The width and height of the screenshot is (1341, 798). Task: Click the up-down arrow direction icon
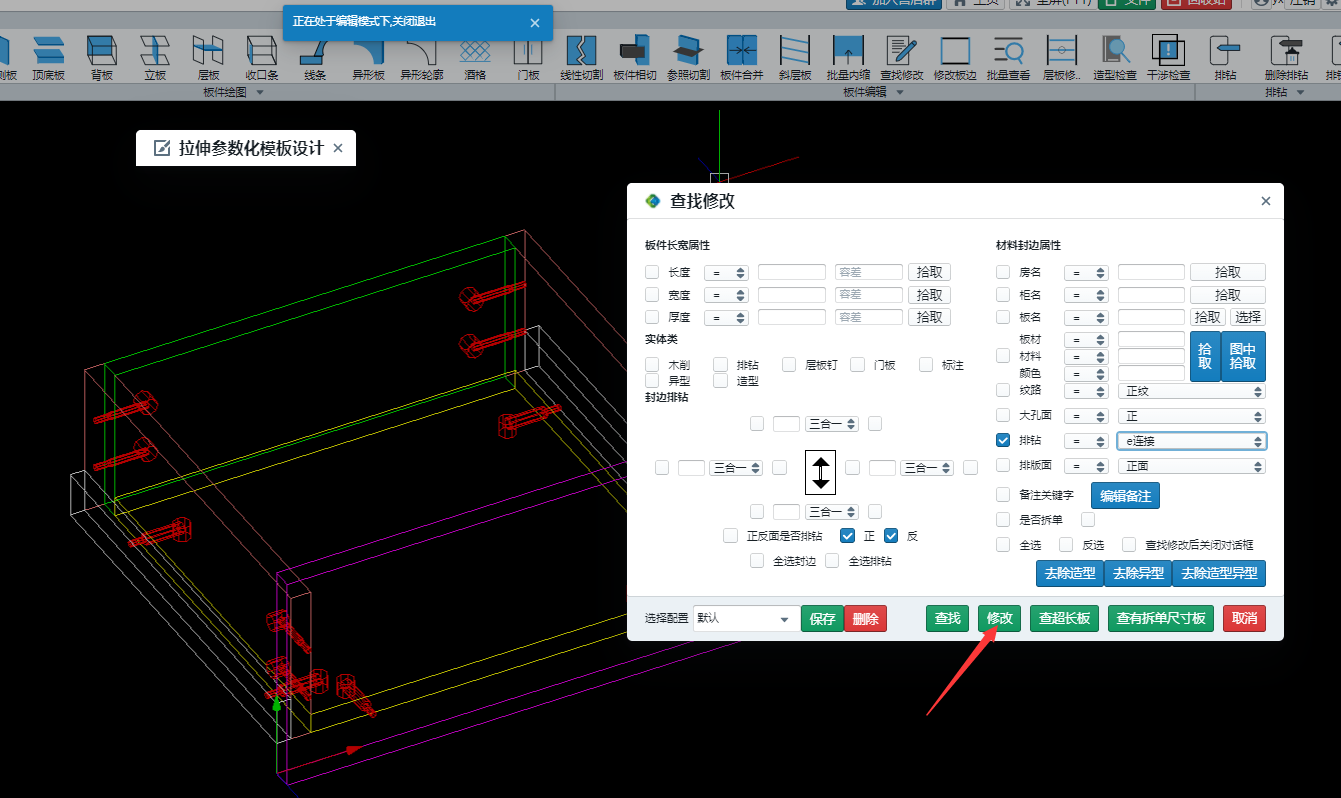(x=821, y=471)
